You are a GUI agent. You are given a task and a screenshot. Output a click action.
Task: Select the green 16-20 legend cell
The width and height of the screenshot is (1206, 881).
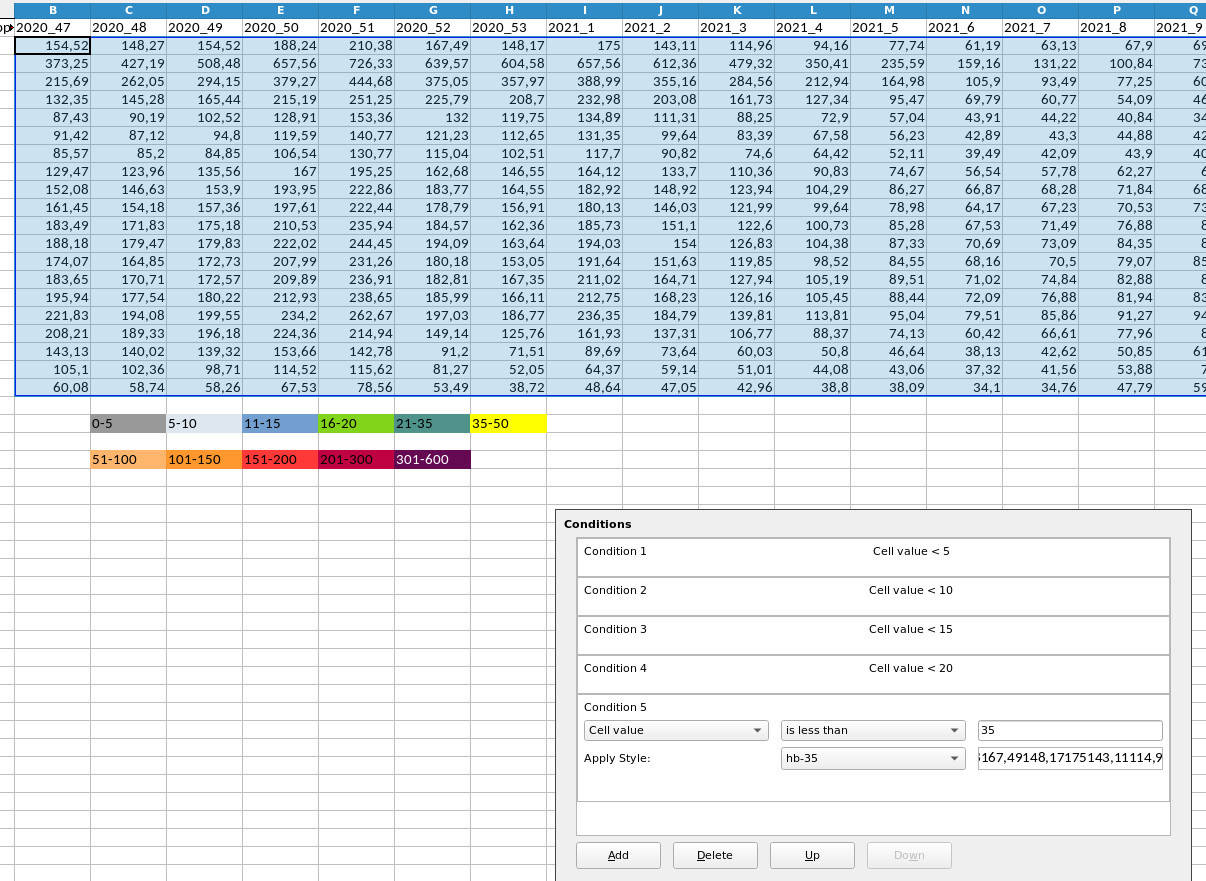(356, 424)
